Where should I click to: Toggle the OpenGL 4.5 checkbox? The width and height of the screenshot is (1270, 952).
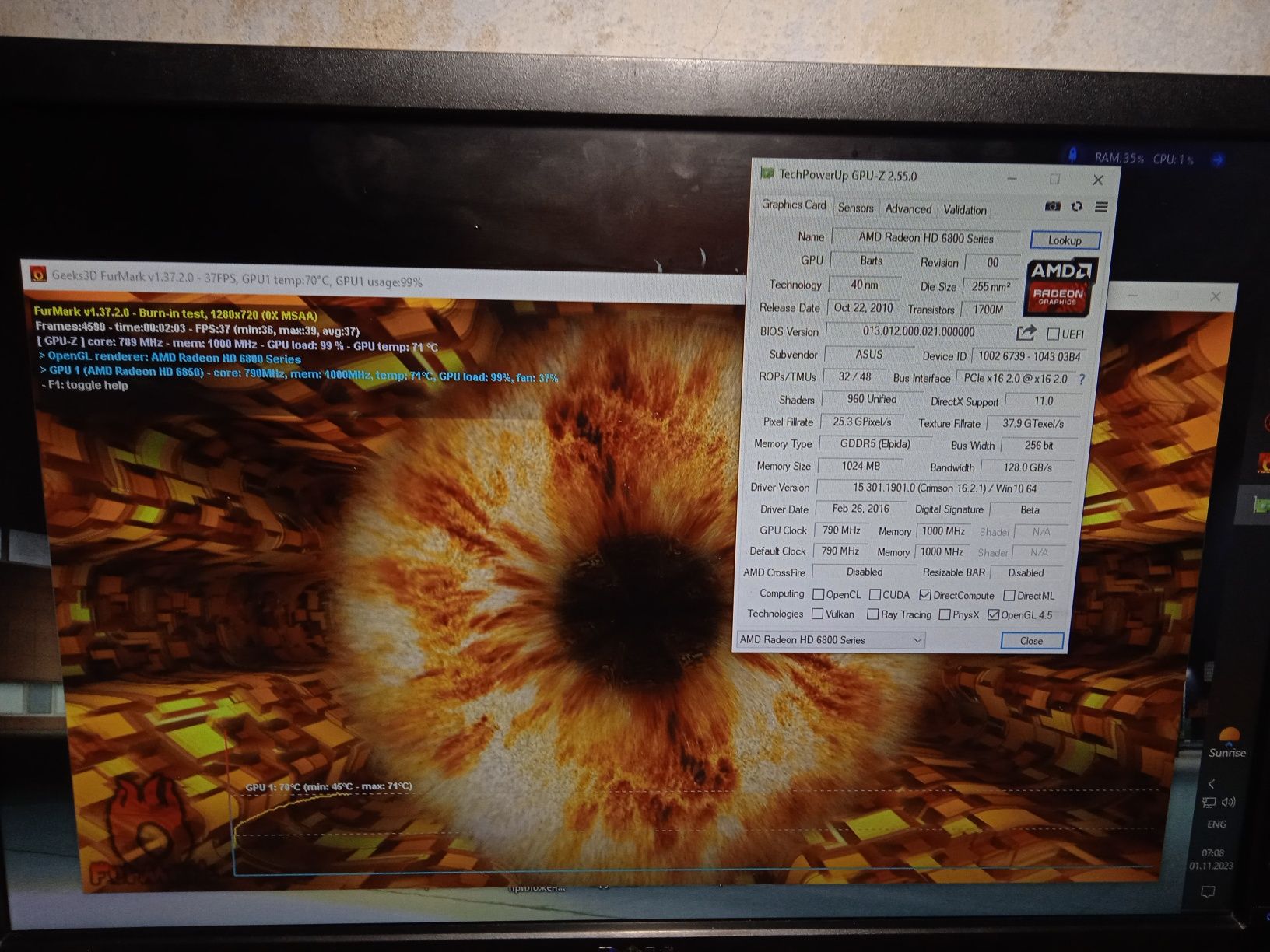click(993, 614)
